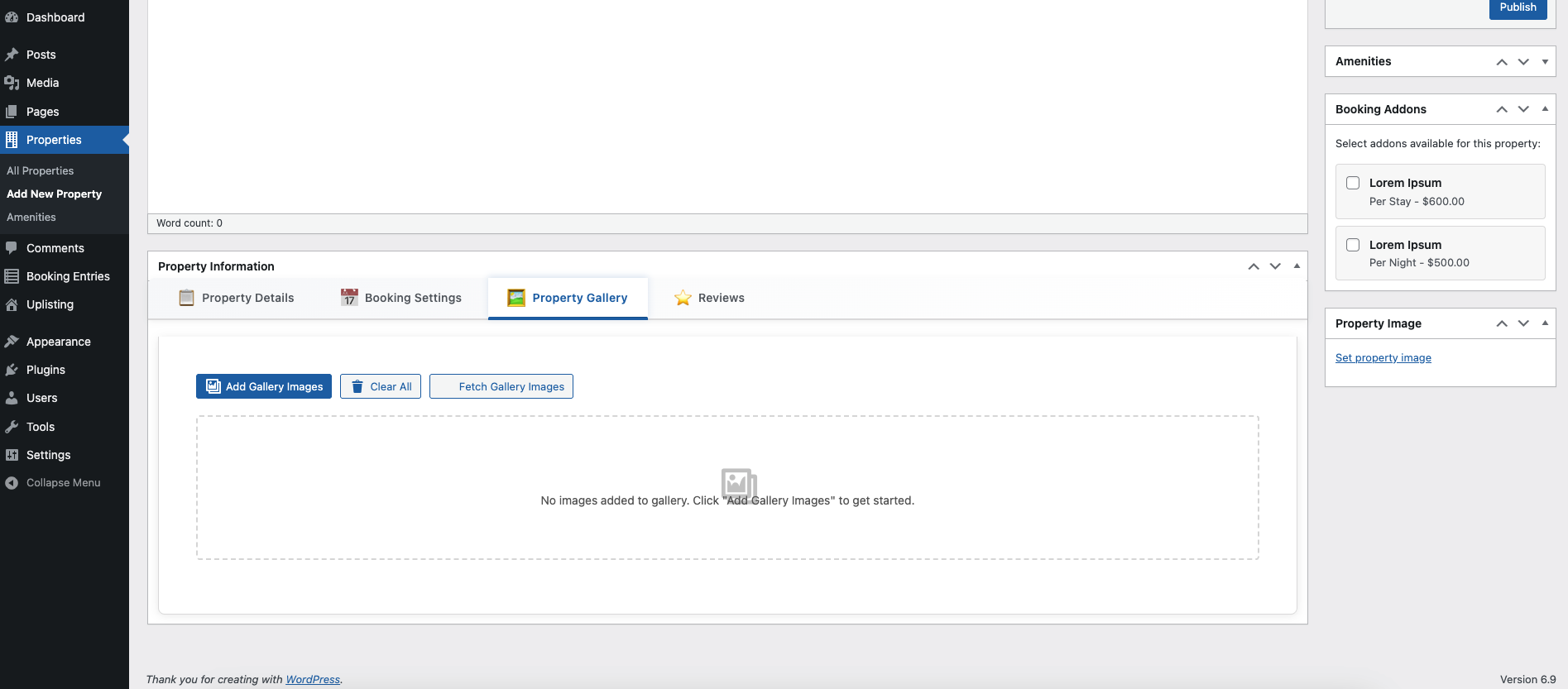Click the images icon in Add Gallery Images
Image resolution: width=1568 pixels, height=689 pixels.
(x=213, y=386)
